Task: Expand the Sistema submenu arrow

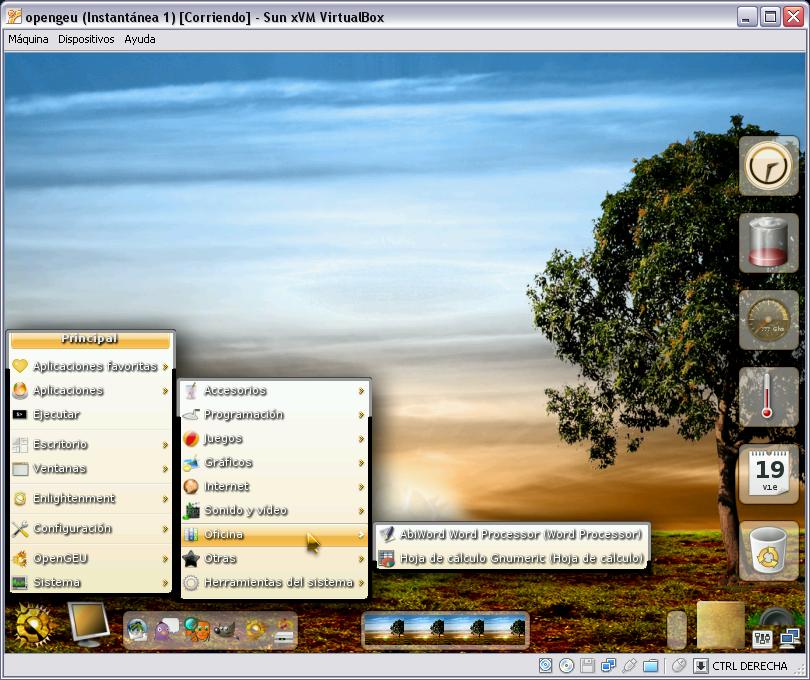Action: pyautogui.click(x=165, y=583)
